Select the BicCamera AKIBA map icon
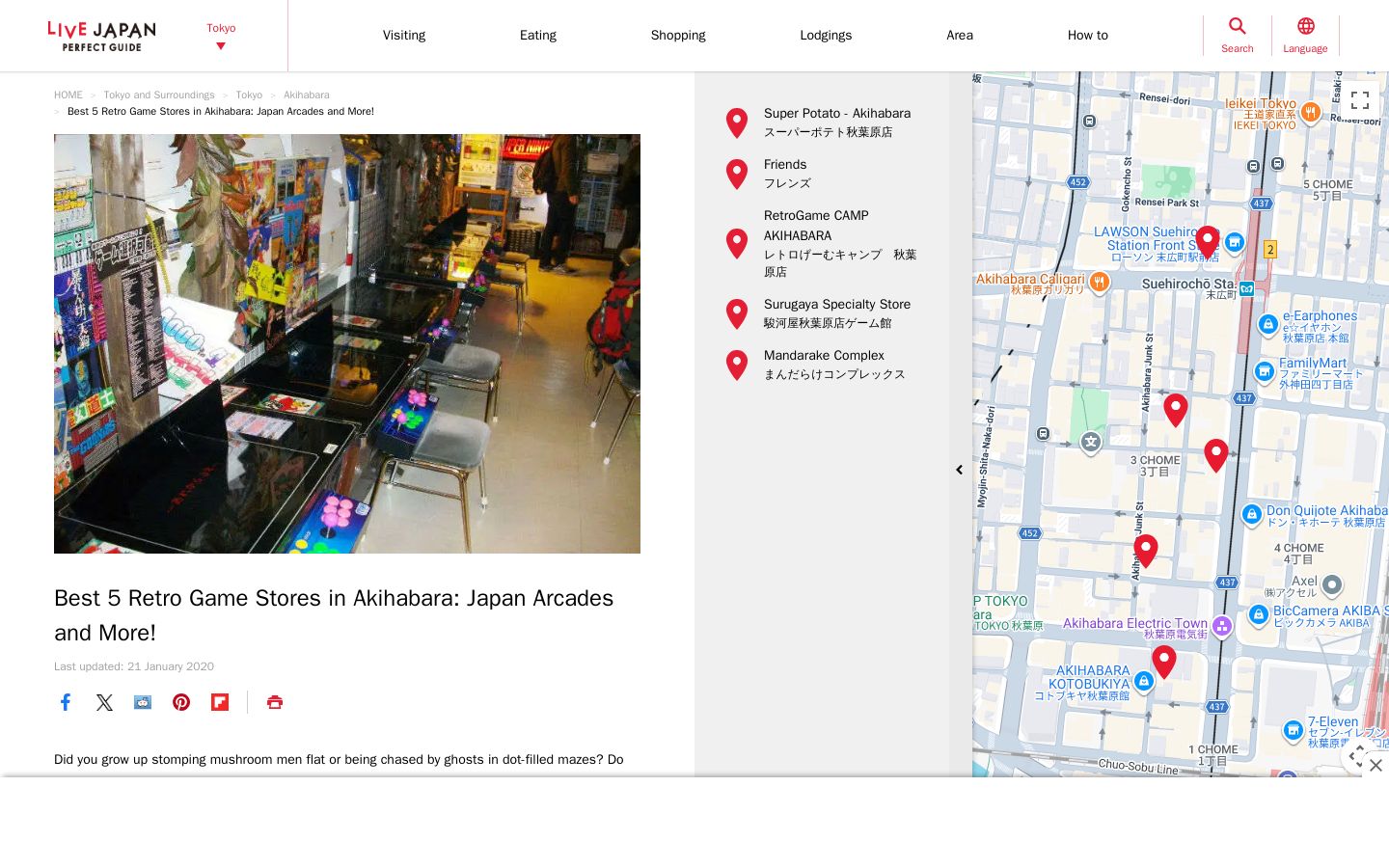This screenshot has height=868, width=1389. [x=1259, y=614]
